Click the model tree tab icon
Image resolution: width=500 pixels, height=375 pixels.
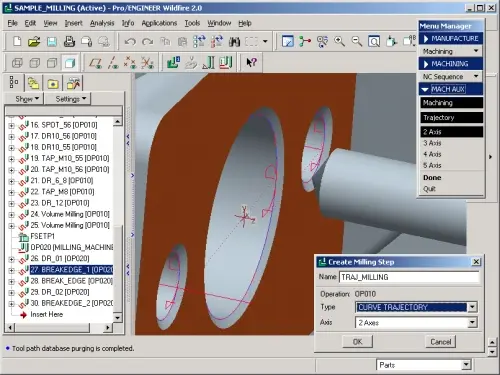(x=14, y=82)
